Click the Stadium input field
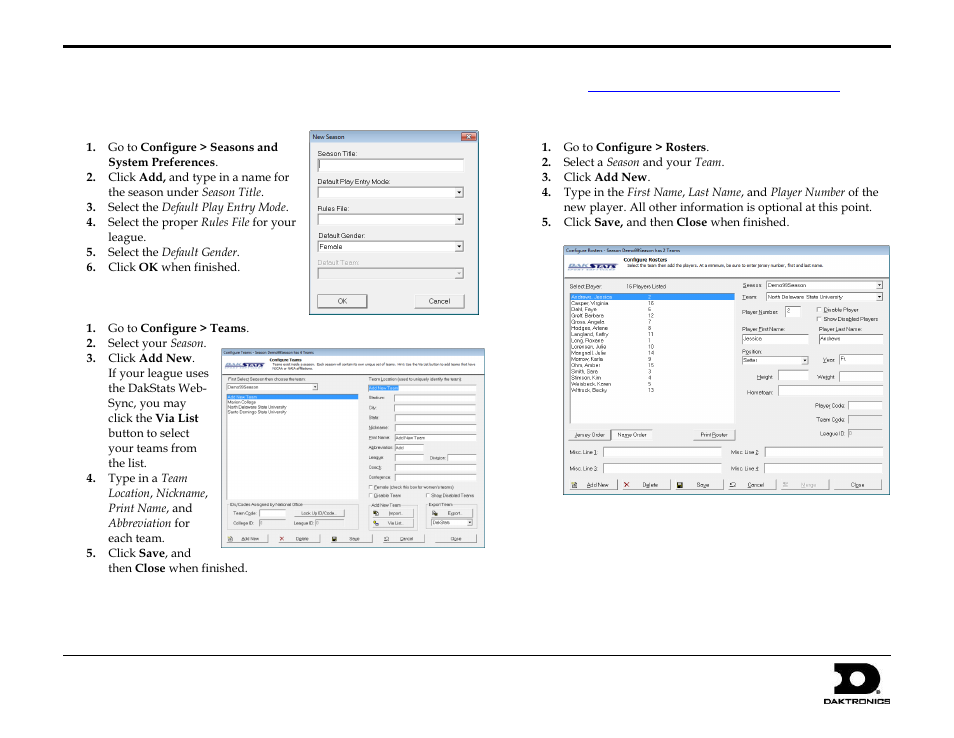The width and height of the screenshot is (954, 738). pos(436,398)
